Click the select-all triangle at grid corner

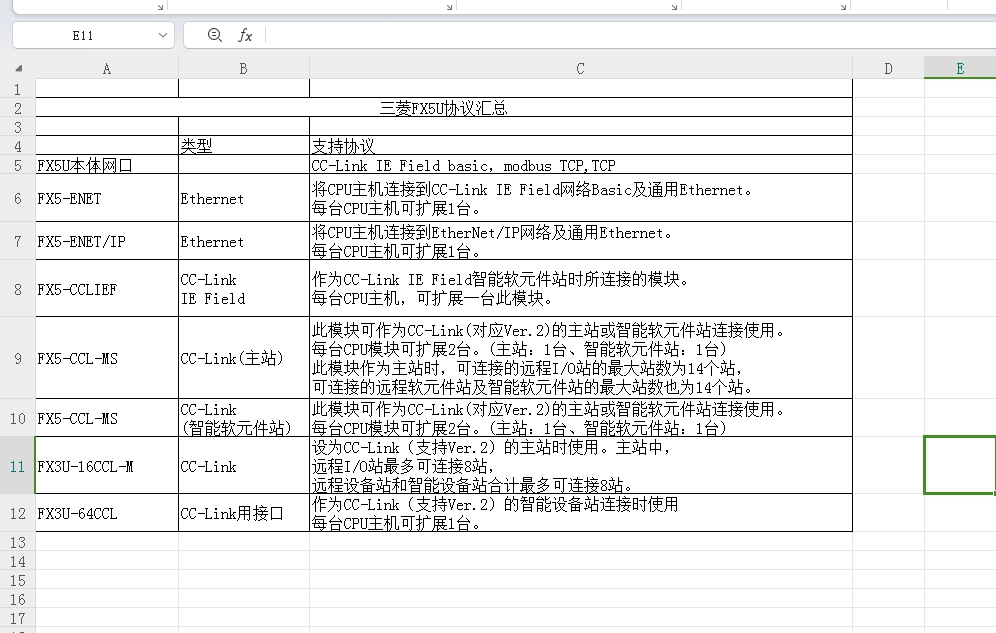18,69
